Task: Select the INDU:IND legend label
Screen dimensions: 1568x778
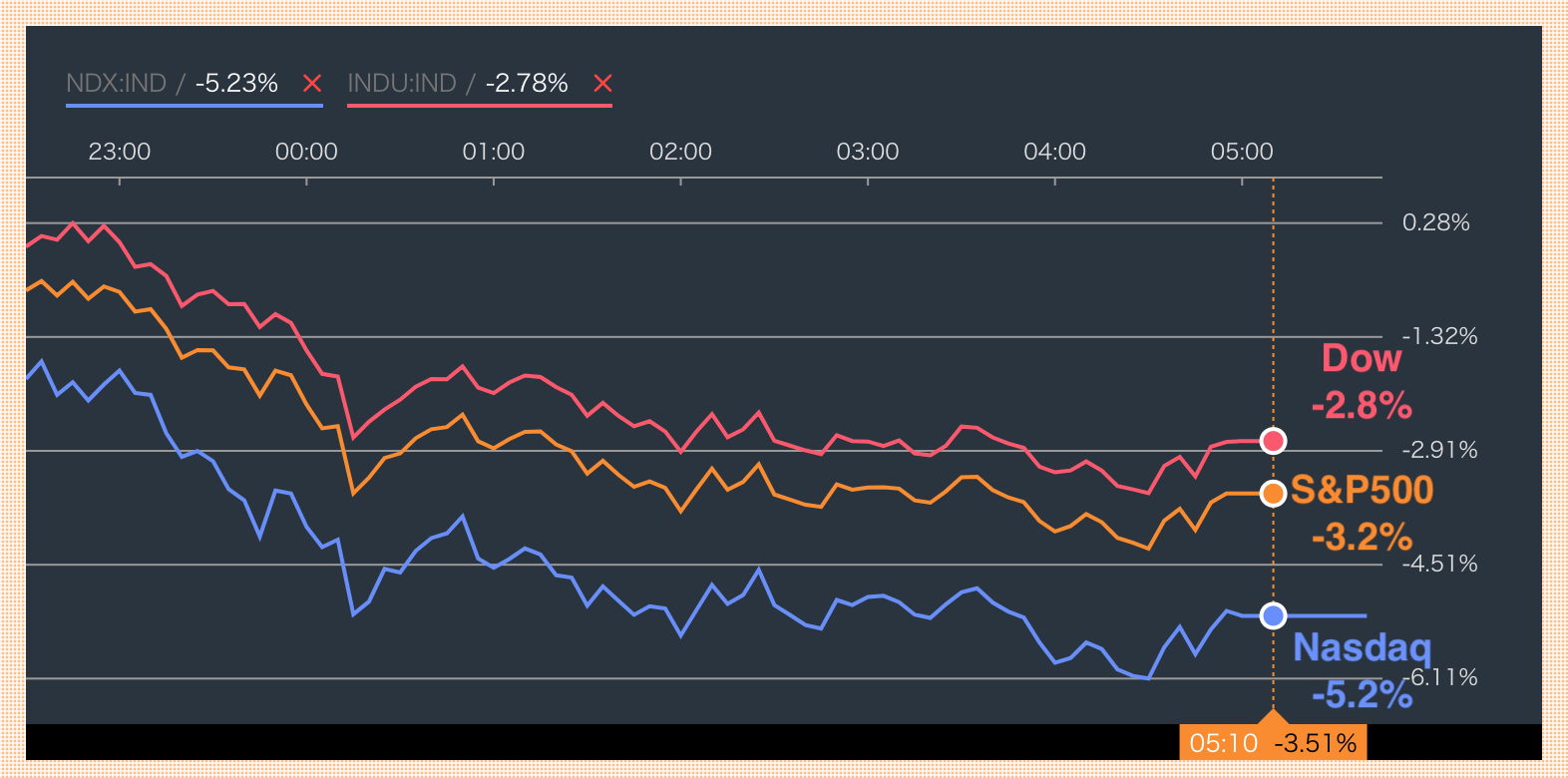Action: 402,83
